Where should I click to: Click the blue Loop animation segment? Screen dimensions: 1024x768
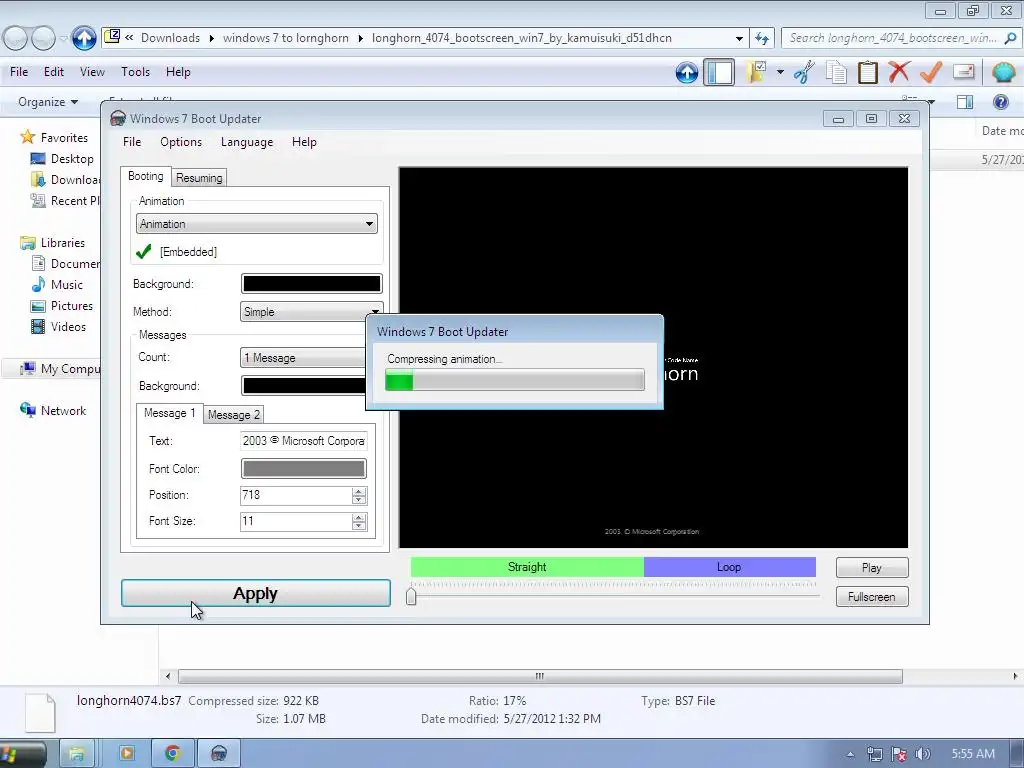click(729, 567)
